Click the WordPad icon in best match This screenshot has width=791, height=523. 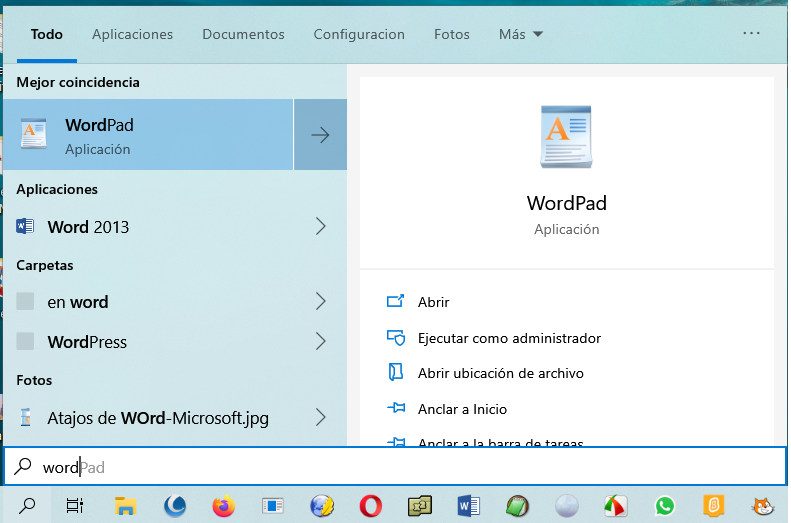click(33, 134)
